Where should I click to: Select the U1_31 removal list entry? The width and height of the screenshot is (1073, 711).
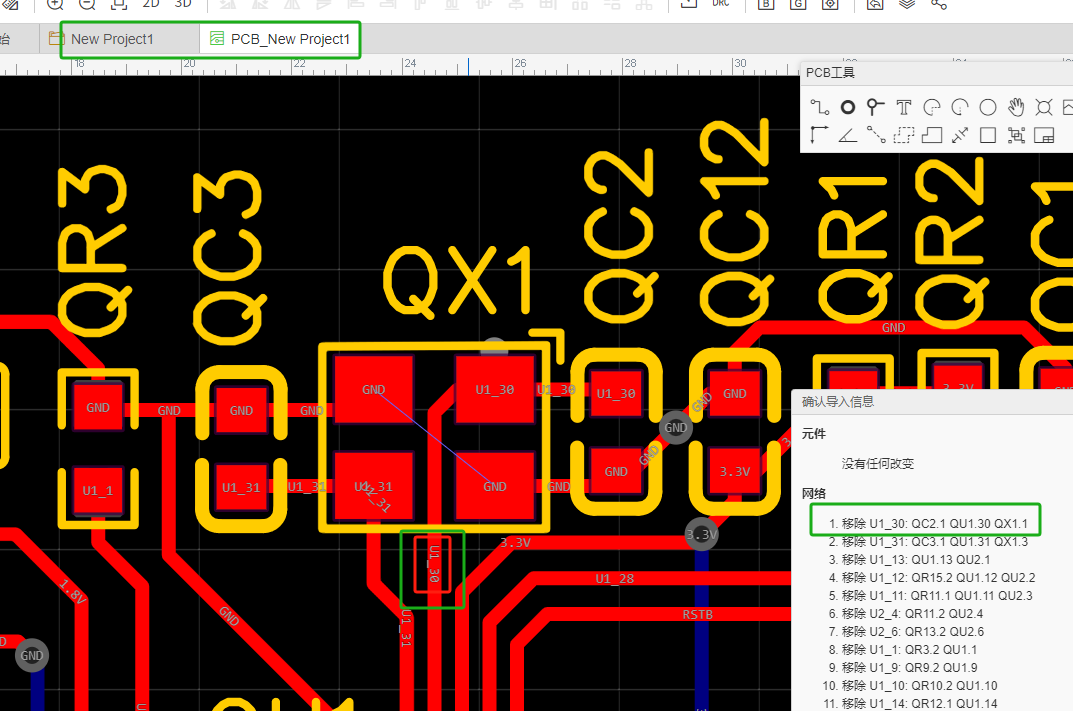click(x=926, y=542)
